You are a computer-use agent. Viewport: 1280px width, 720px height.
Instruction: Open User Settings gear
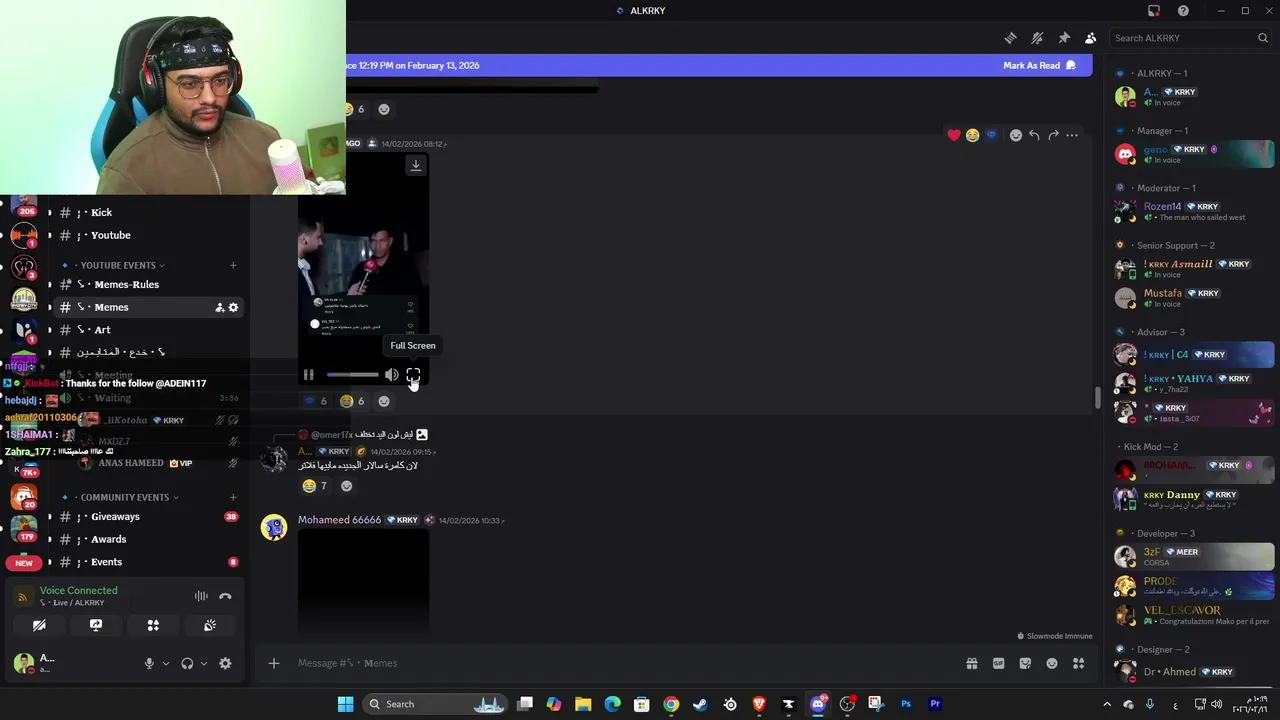(225, 663)
